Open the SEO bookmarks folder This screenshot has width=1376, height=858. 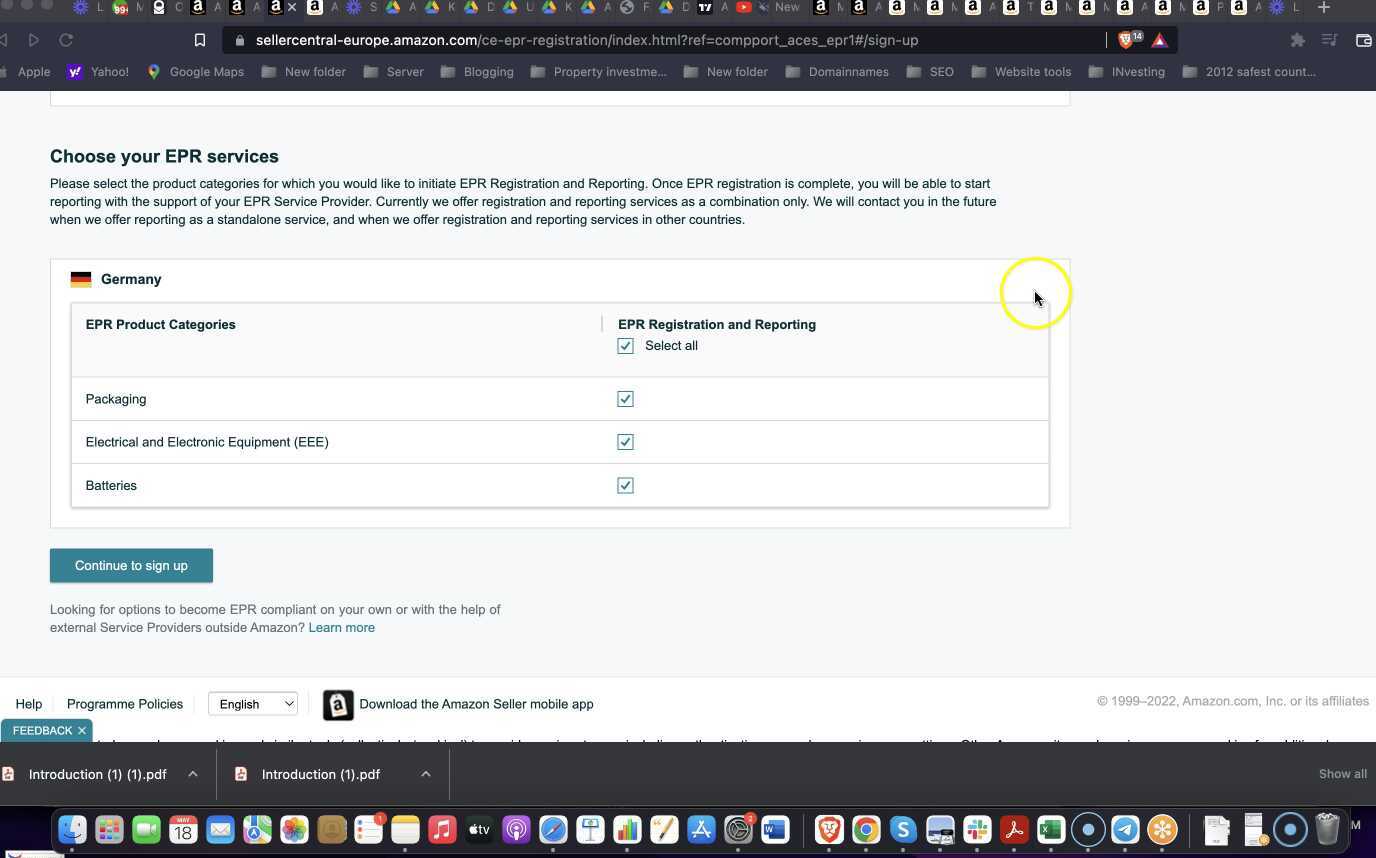pyautogui.click(x=930, y=72)
